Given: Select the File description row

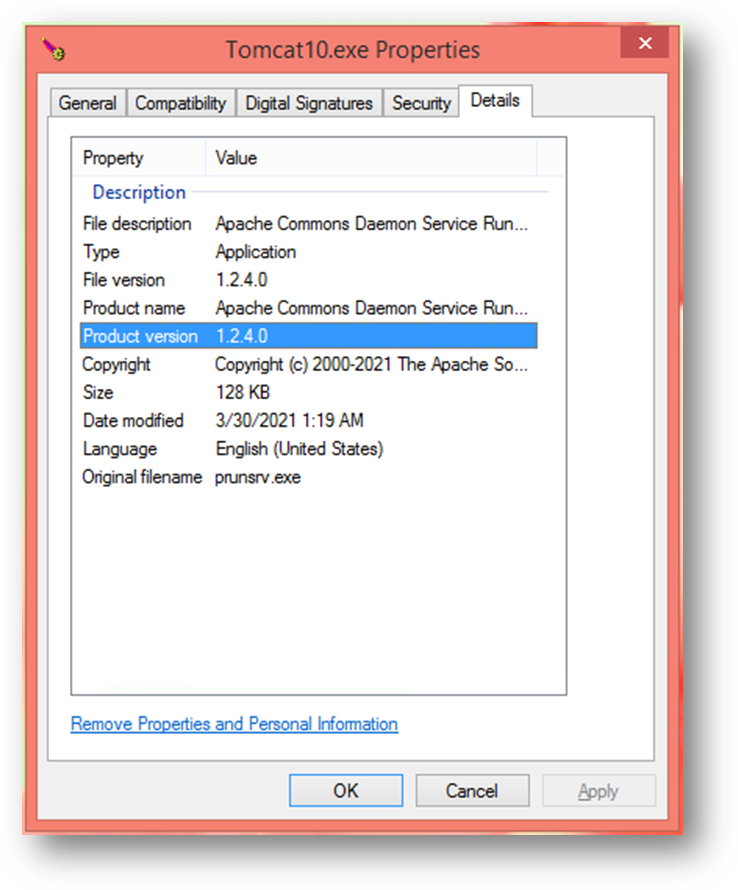Looking at the screenshot, I should coord(308,224).
